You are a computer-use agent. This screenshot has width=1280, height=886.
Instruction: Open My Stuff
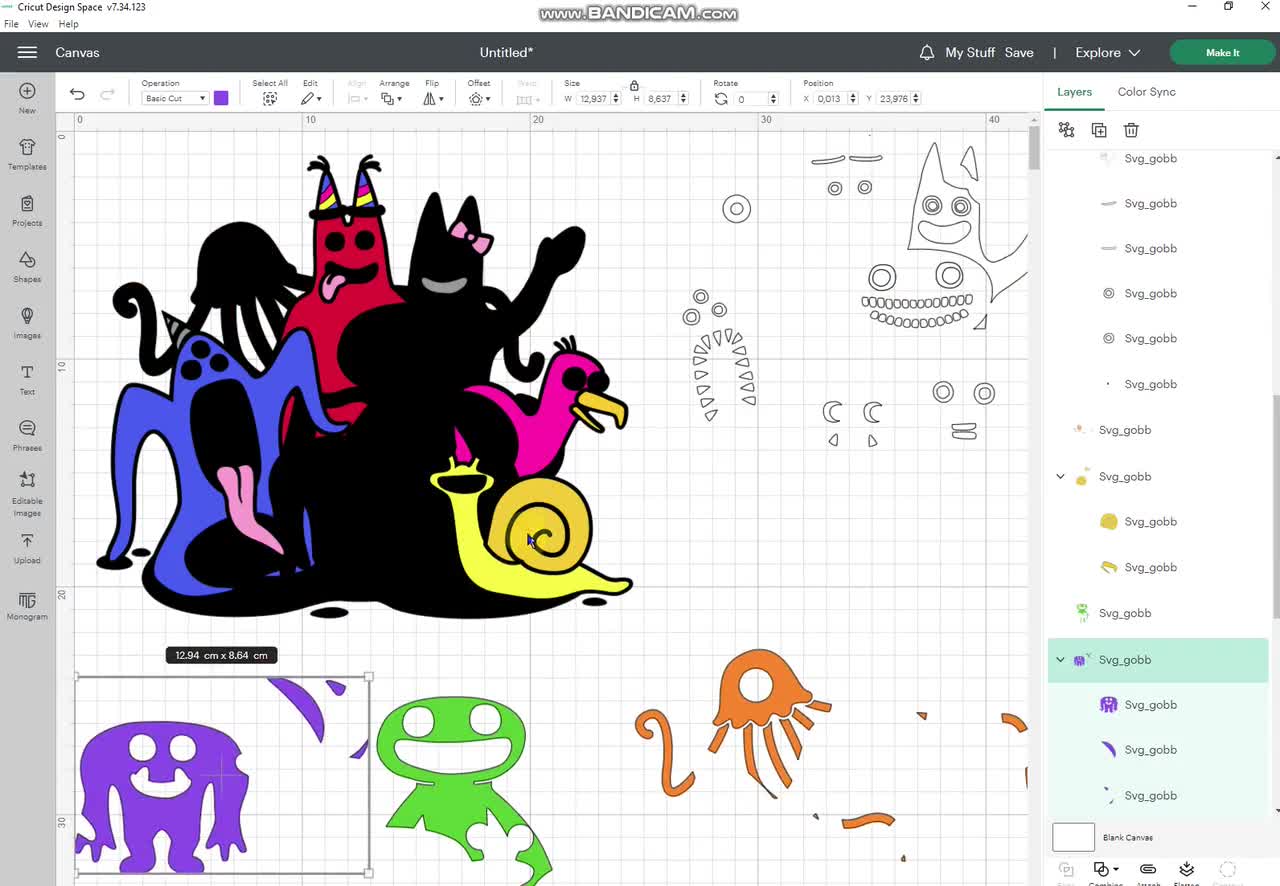pos(970,52)
